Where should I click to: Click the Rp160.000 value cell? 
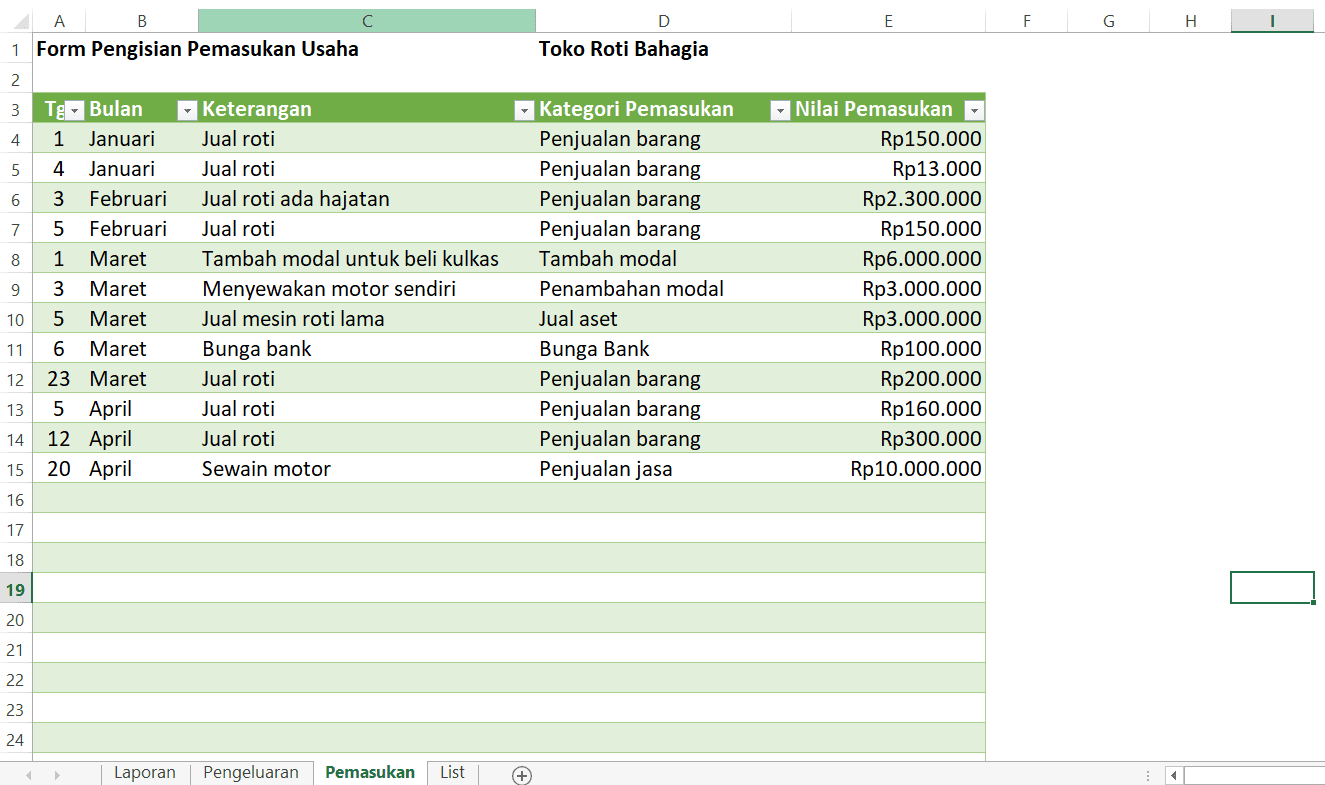888,409
